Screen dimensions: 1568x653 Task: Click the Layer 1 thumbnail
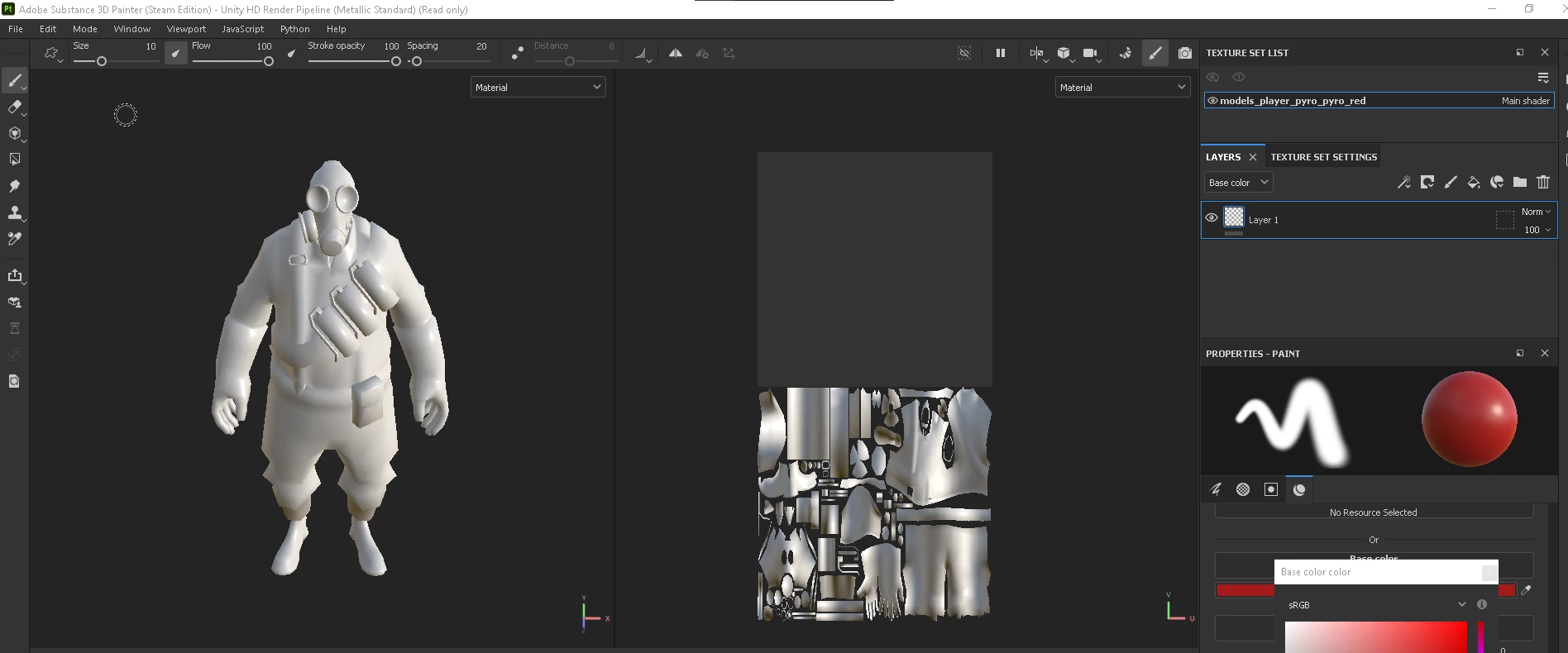click(x=1234, y=217)
